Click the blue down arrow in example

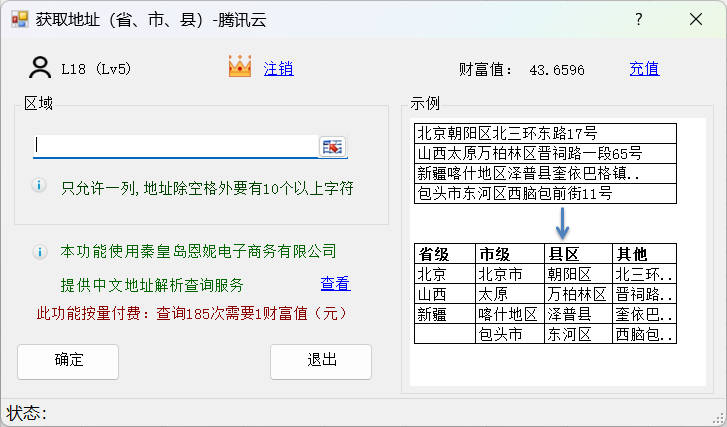(563, 223)
